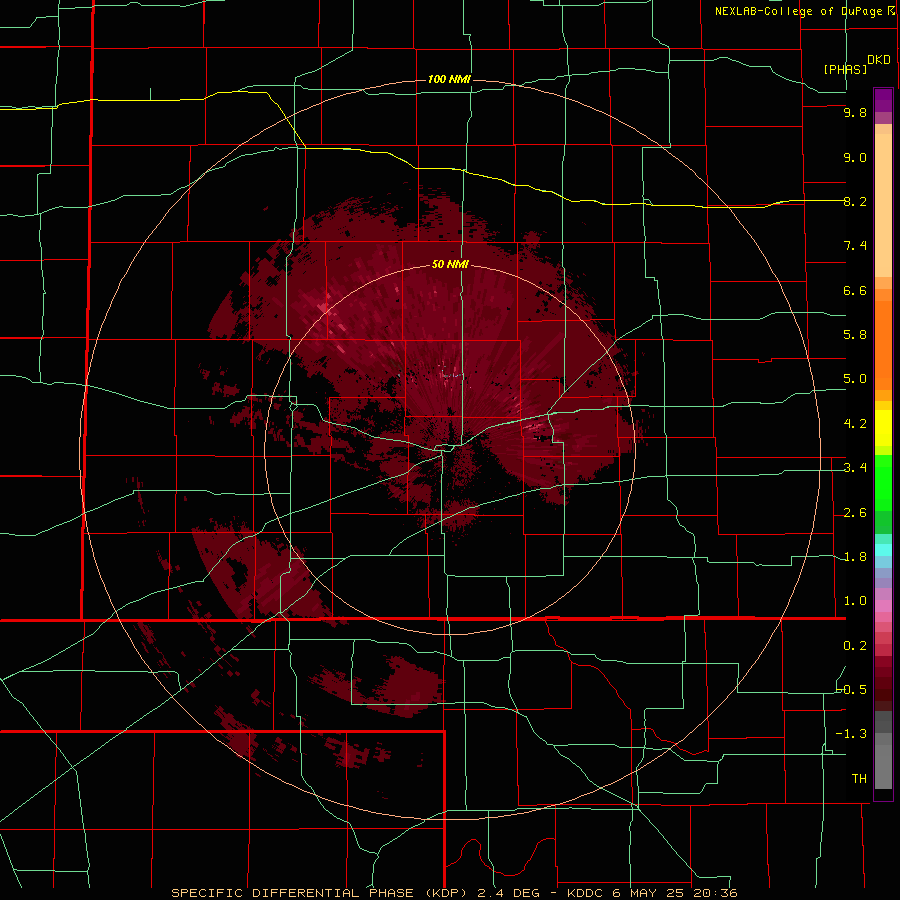Select the purple swatch atop color scale
Screen dimensions: 900x900
(883, 100)
